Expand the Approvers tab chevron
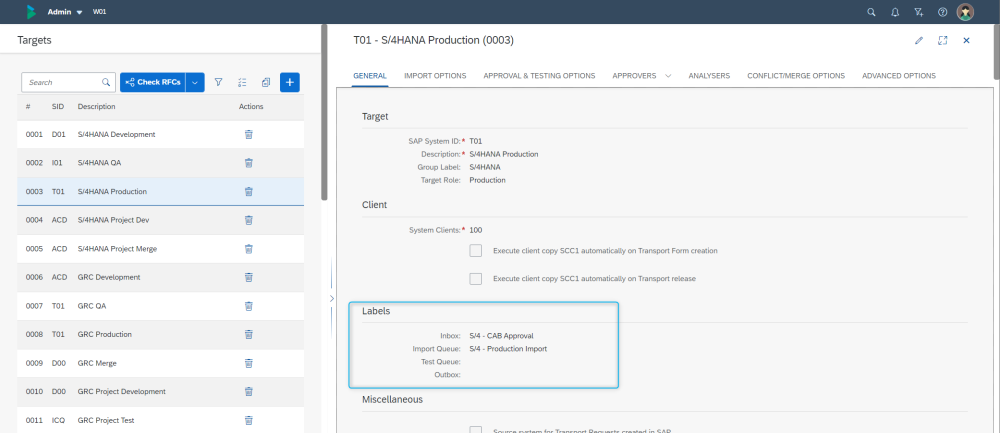 point(668,76)
